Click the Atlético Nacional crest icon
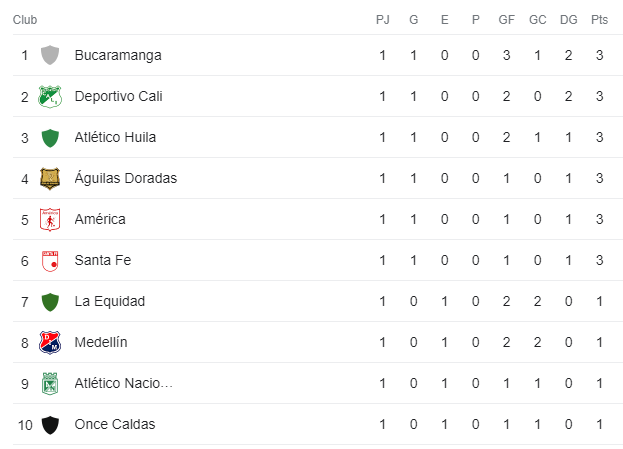 50,383
